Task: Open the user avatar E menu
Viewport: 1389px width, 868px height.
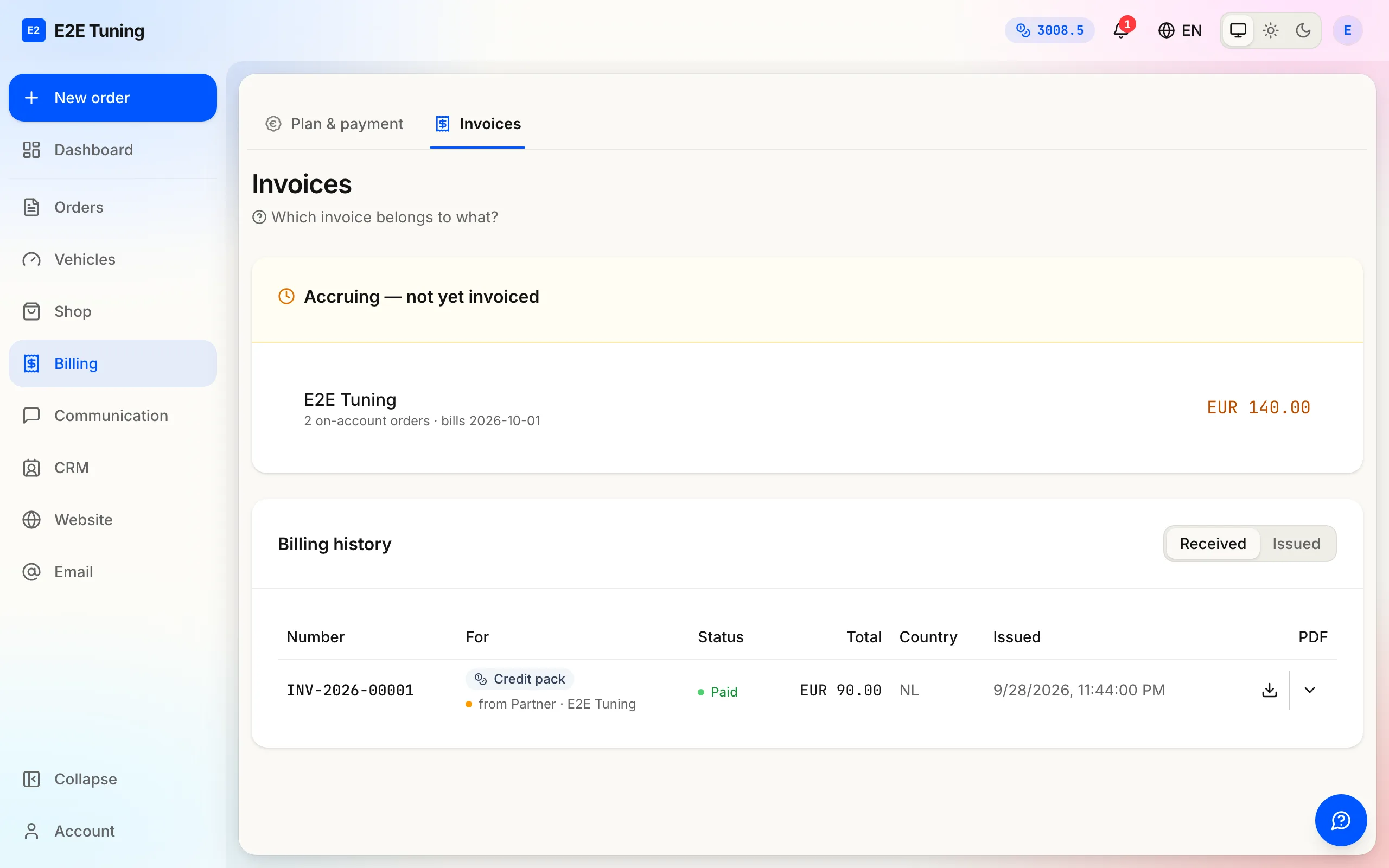Action: [1347, 30]
